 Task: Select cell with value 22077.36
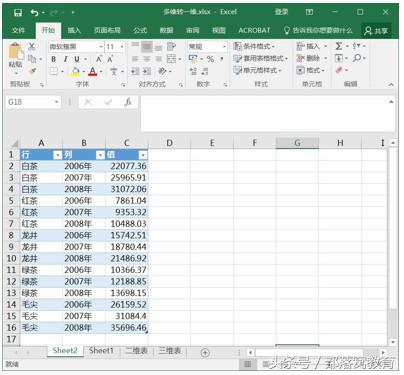[127, 166]
